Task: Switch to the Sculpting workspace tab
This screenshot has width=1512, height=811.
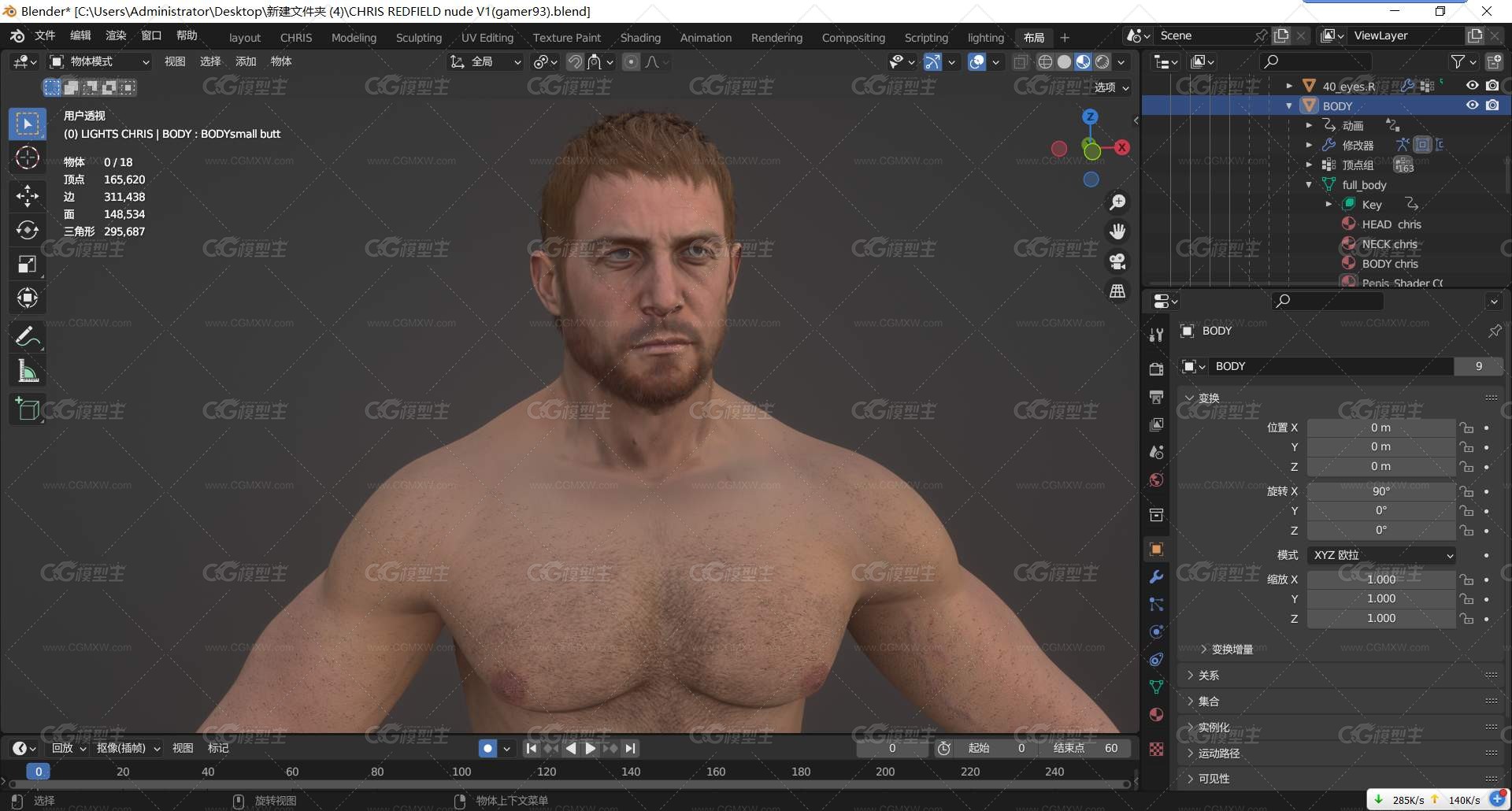Action: click(x=418, y=38)
